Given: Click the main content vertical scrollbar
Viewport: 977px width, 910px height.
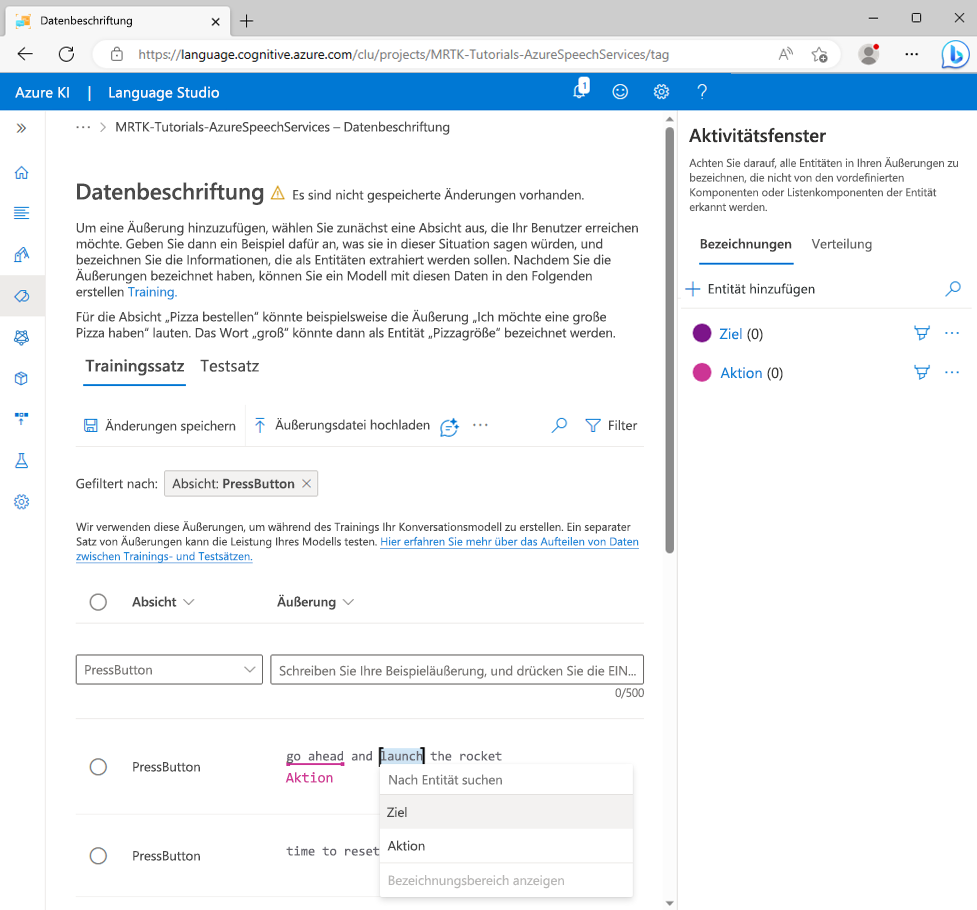Looking at the screenshot, I should pos(670,340).
